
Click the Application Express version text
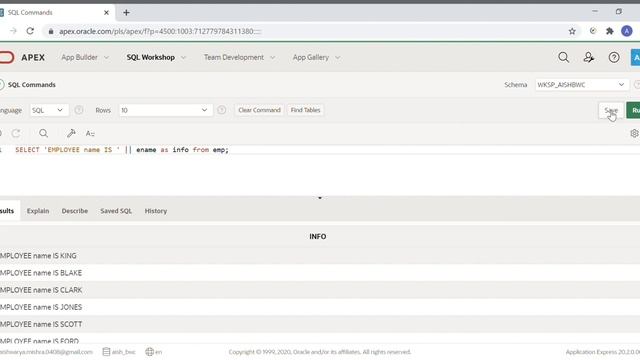point(603,352)
